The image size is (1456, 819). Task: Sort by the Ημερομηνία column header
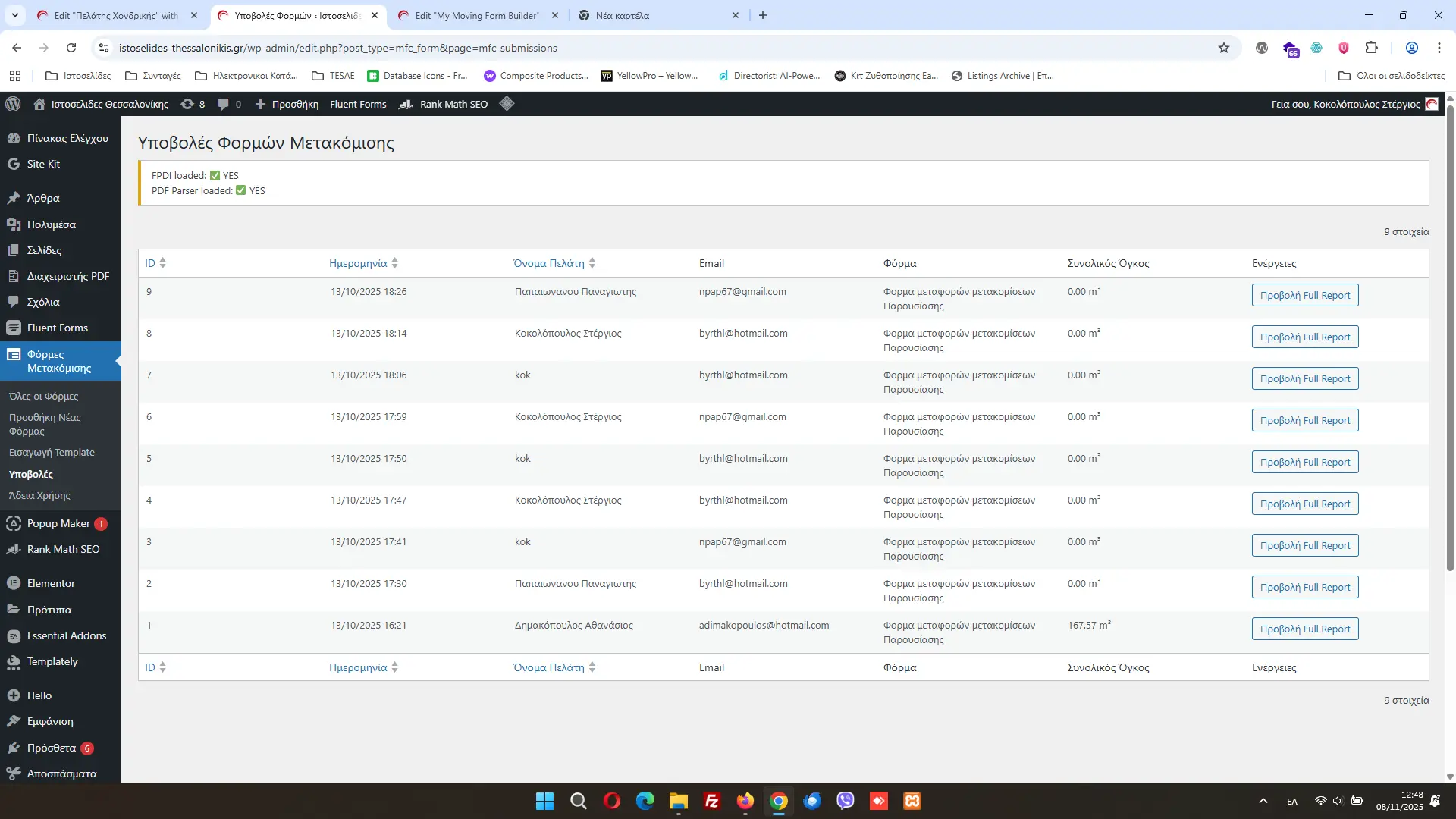(363, 263)
